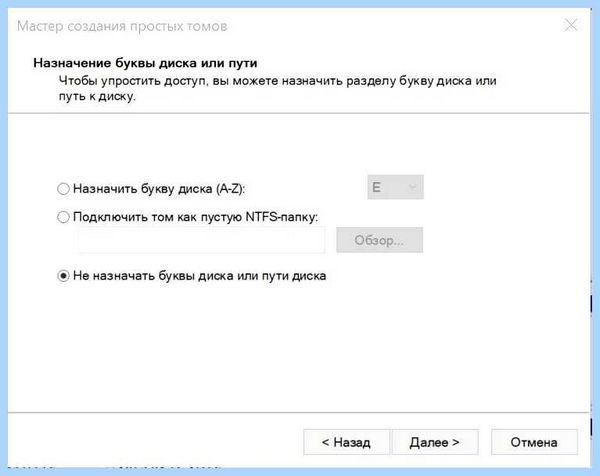Click the window title 'Мастер создания простых томов'
This screenshot has height=476, width=600.
click(x=122, y=26)
